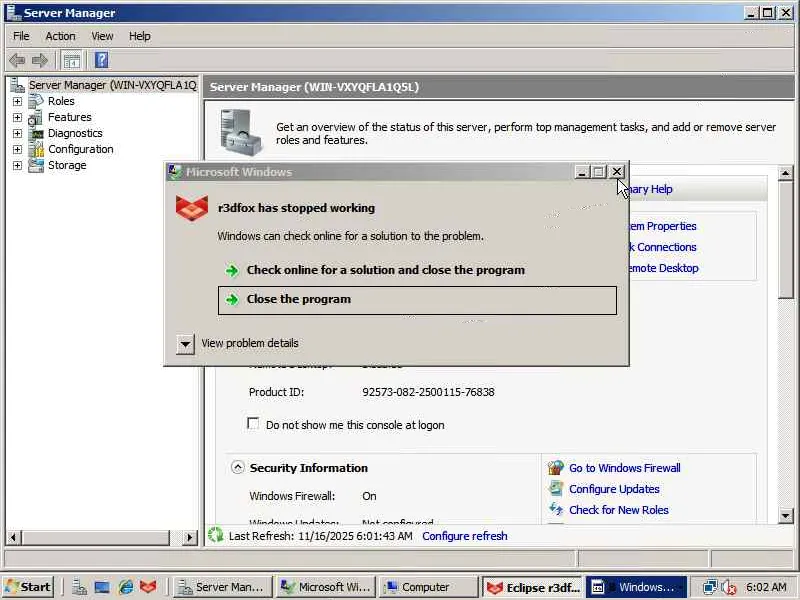Image resolution: width=800 pixels, height=600 pixels.
Task: Click vertical scrollbar up arrow in main pane
Action: (x=785, y=173)
